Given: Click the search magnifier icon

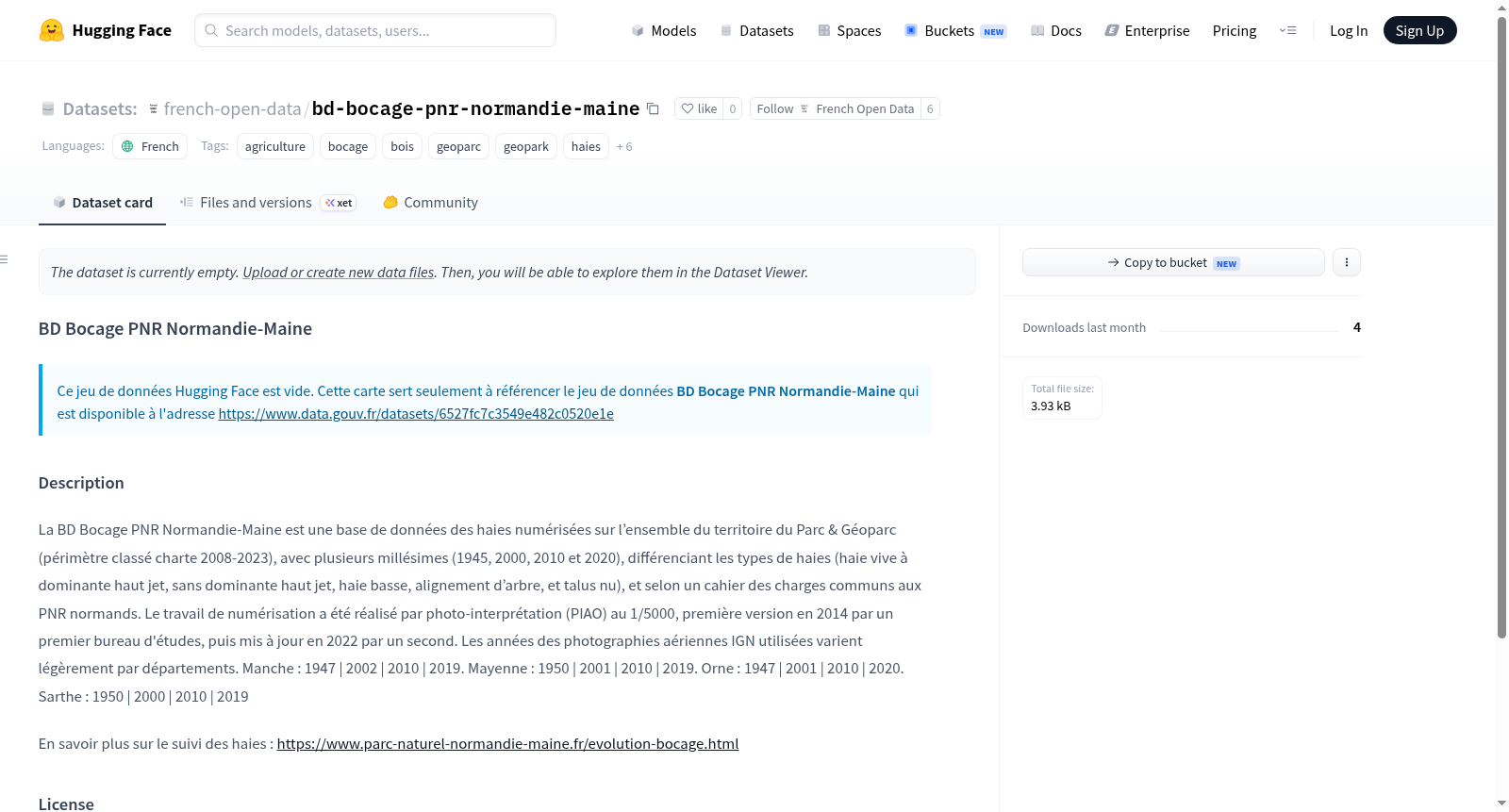Looking at the screenshot, I should point(211,30).
